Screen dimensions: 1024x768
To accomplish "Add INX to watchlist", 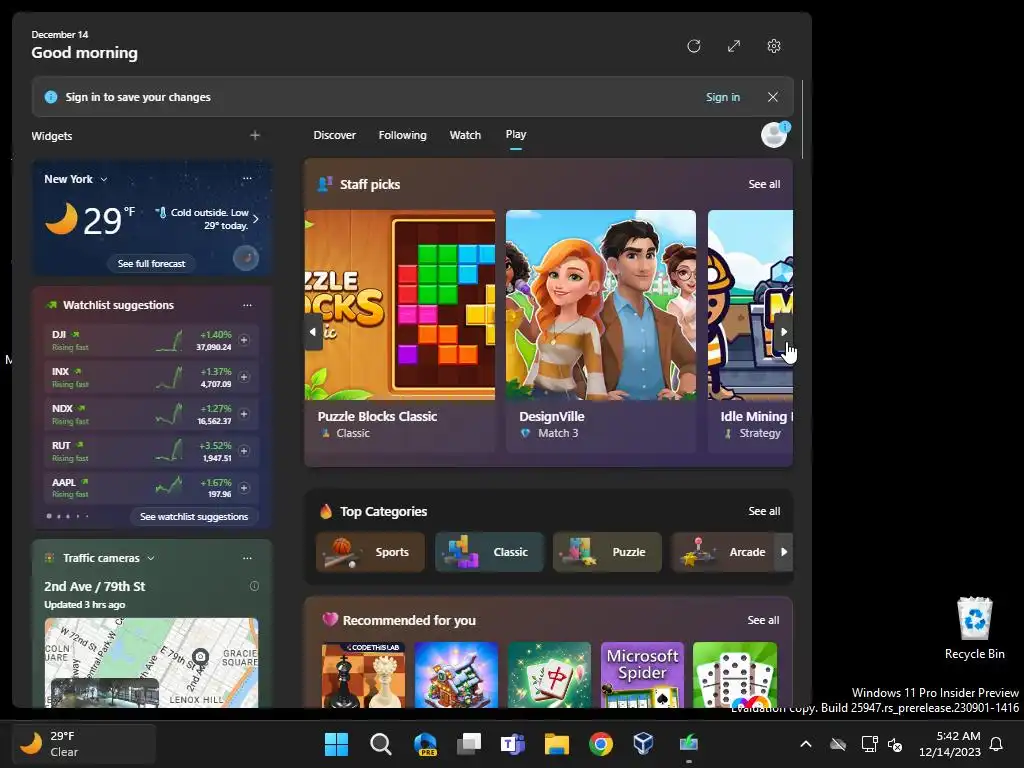I will [x=244, y=377].
